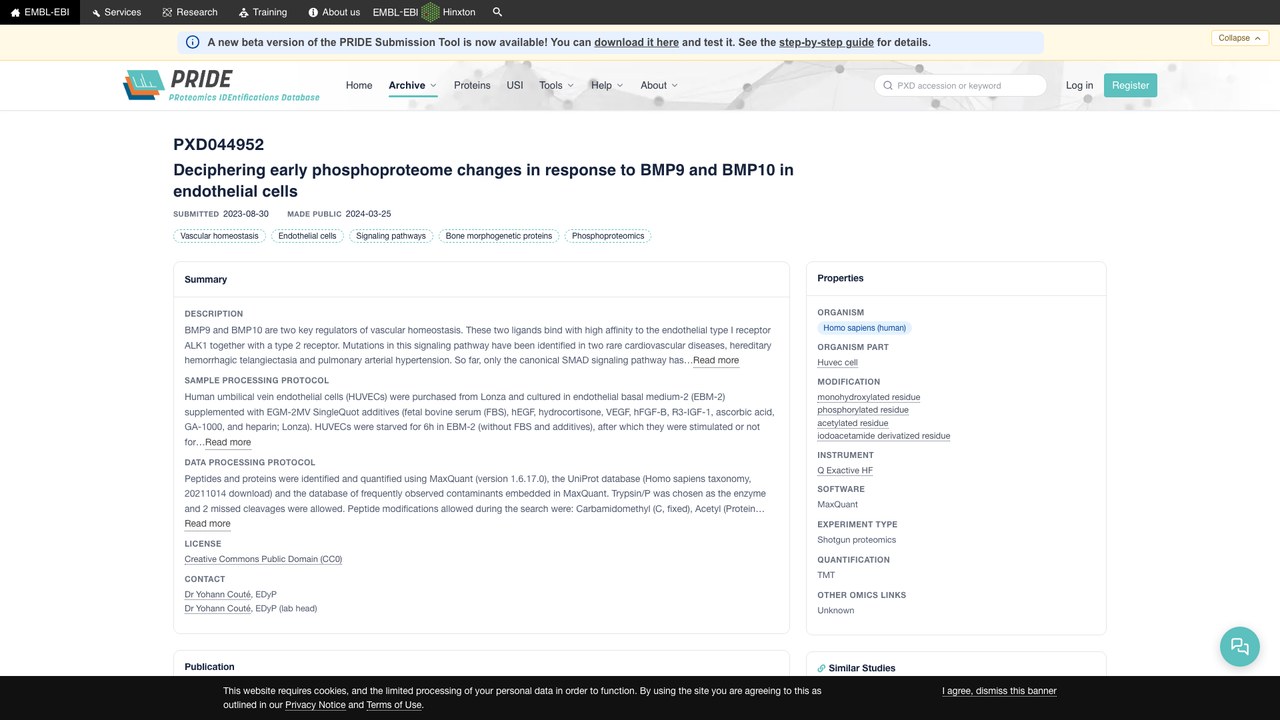Viewport: 1280px width, 720px height.
Task: Click the Log in link
Action: (1079, 85)
